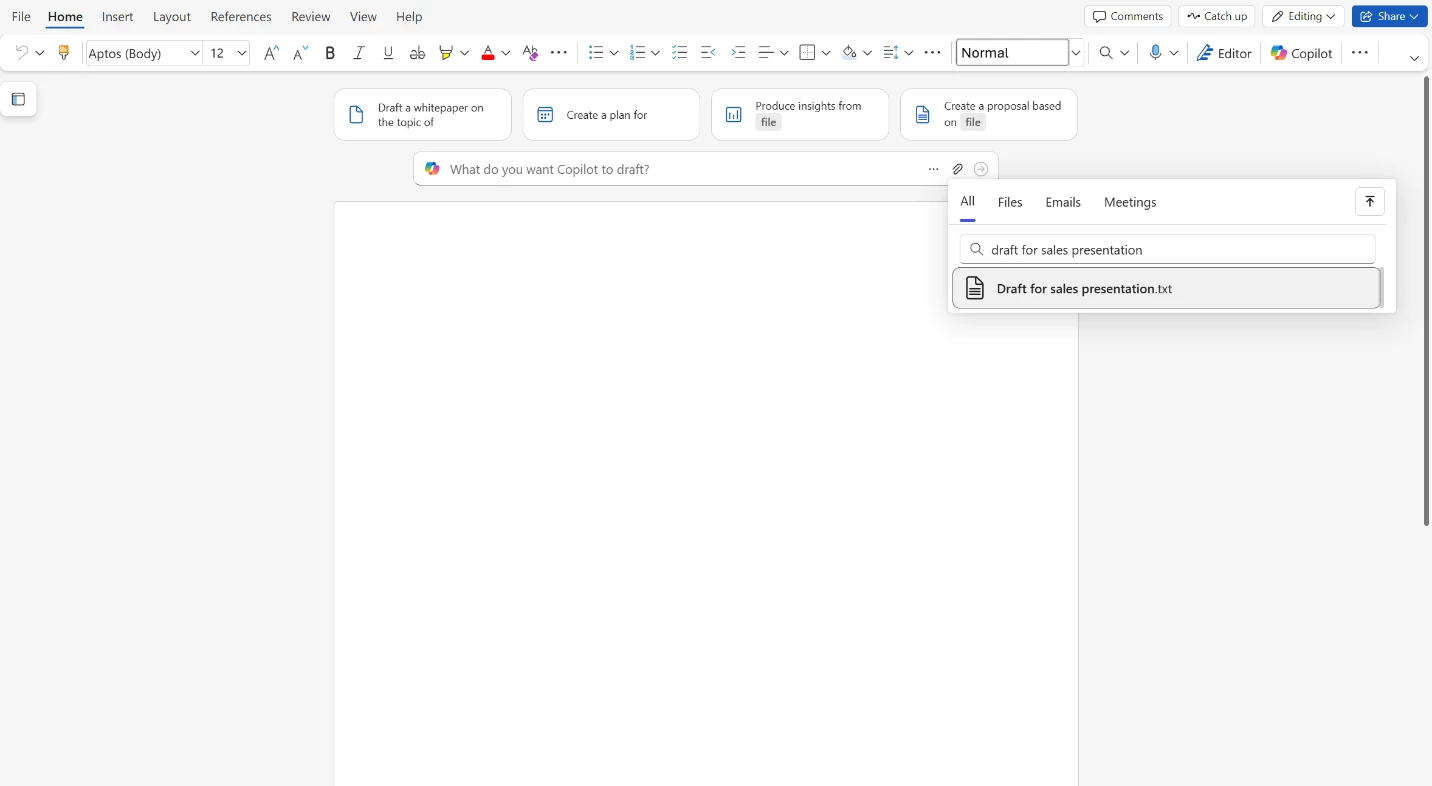Click line spacing icon
The width and height of the screenshot is (1432, 786).
click(891, 53)
